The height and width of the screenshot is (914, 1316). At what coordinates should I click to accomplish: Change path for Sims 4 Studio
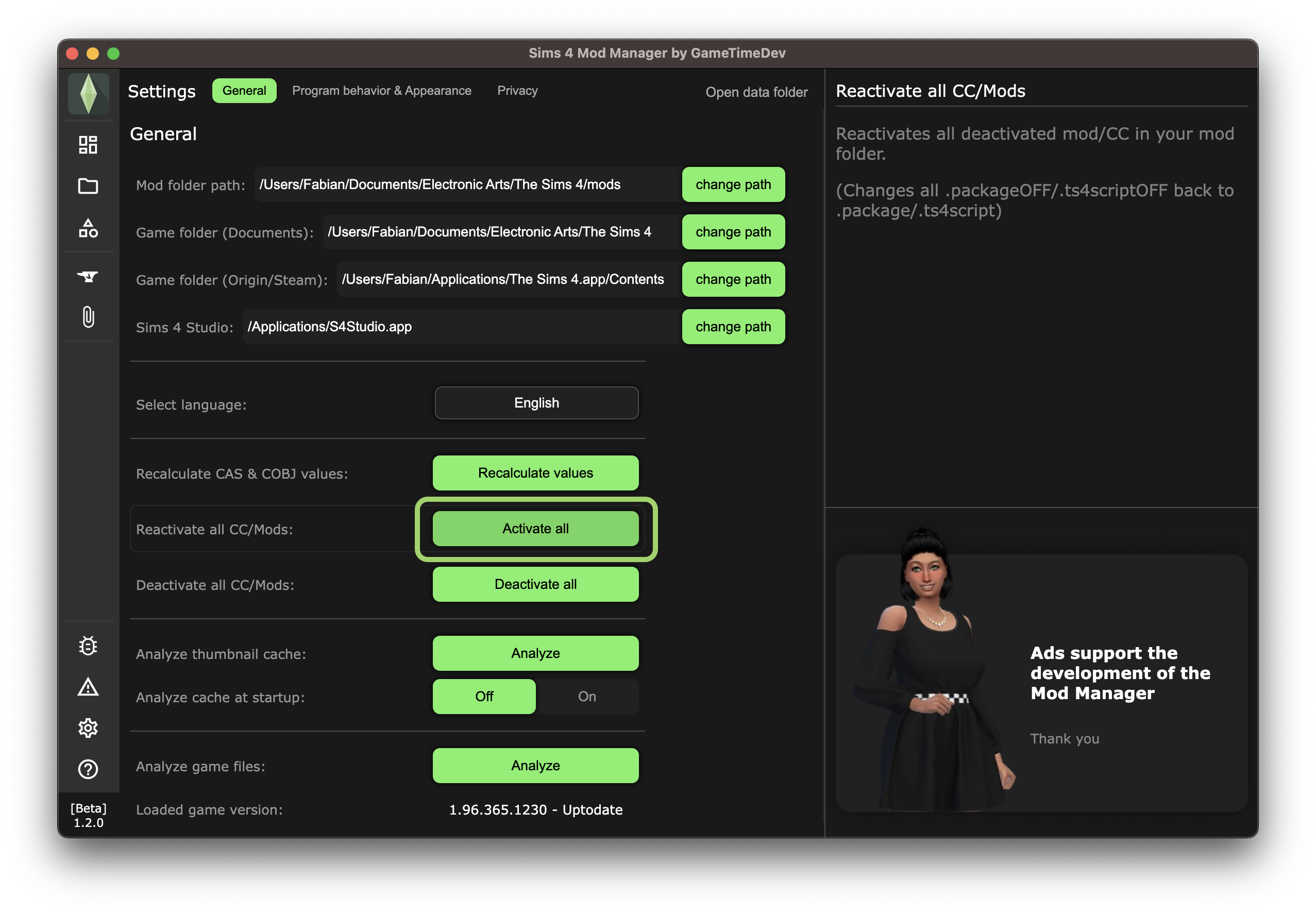tap(733, 327)
